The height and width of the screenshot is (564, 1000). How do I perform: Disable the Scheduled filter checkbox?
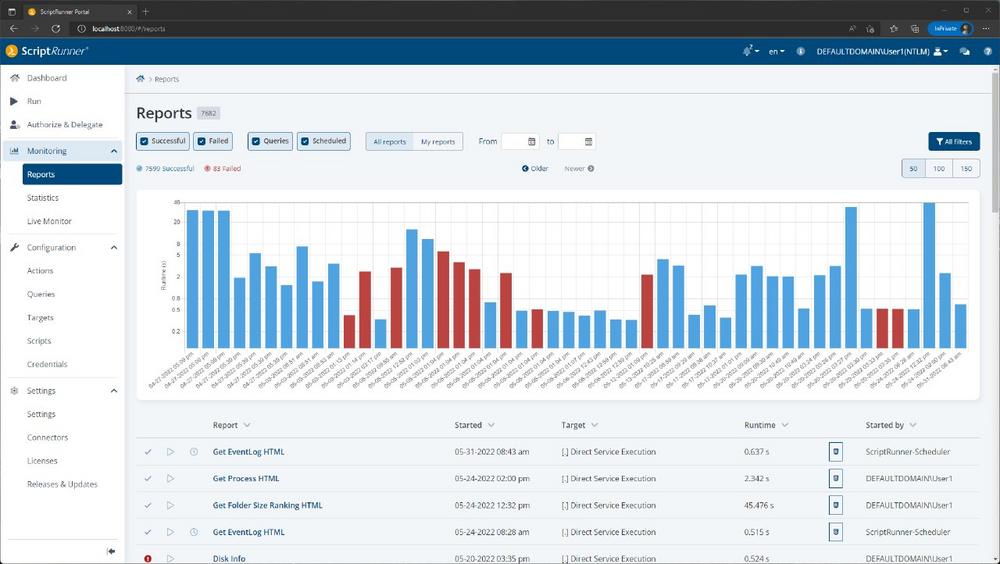pos(304,142)
